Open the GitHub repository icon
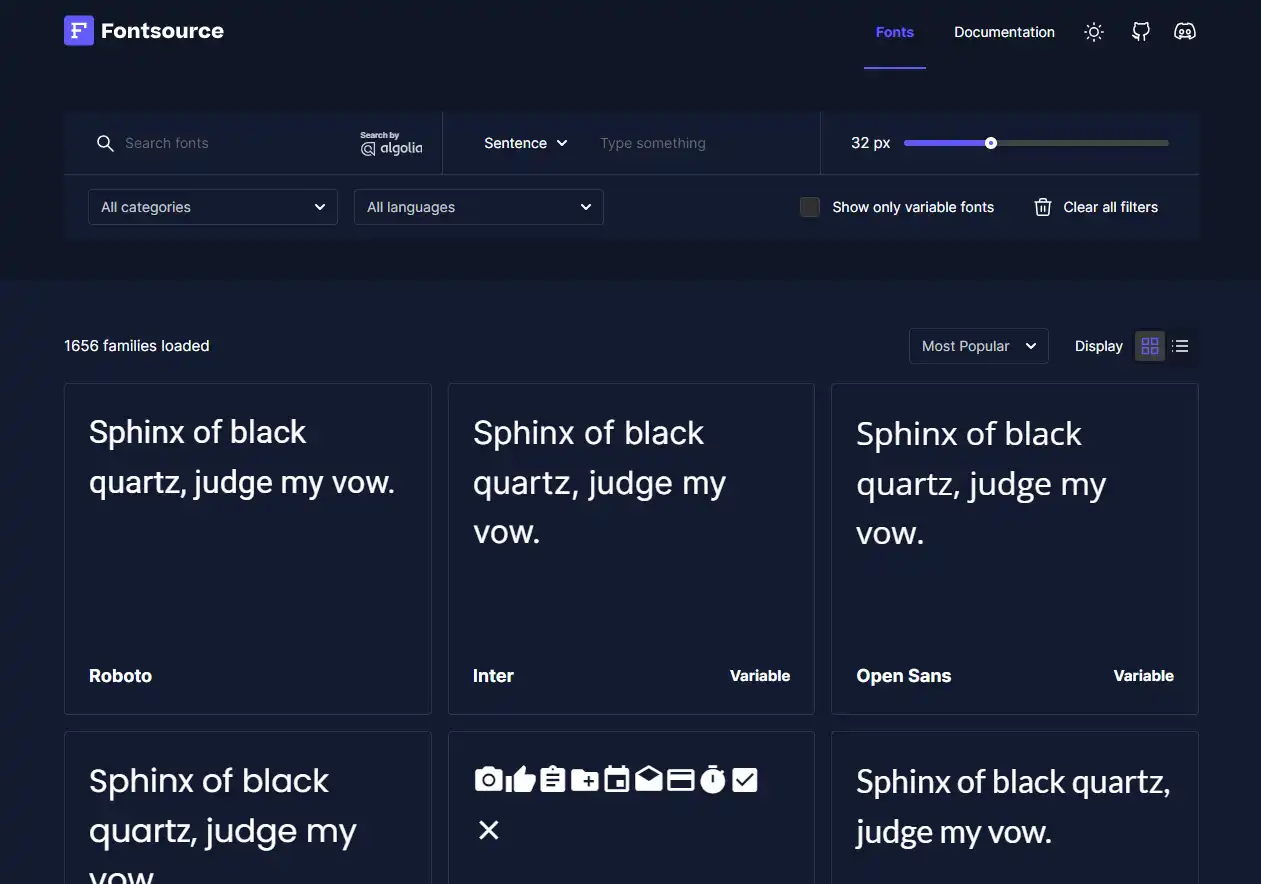The height and width of the screenshot is (884, 1261). coord(1141,32)
